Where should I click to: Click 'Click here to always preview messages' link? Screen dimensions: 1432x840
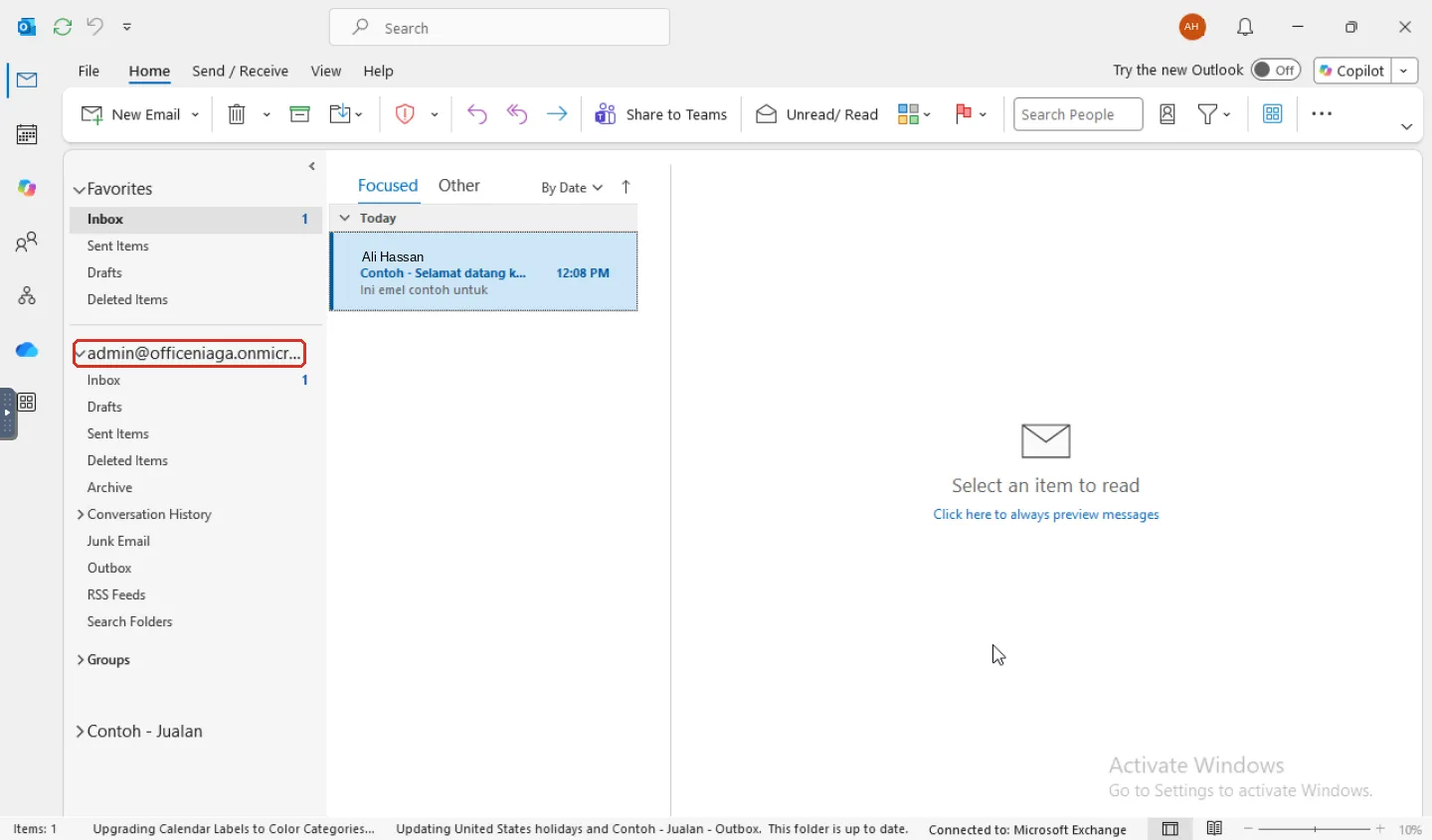(1046, 515)
